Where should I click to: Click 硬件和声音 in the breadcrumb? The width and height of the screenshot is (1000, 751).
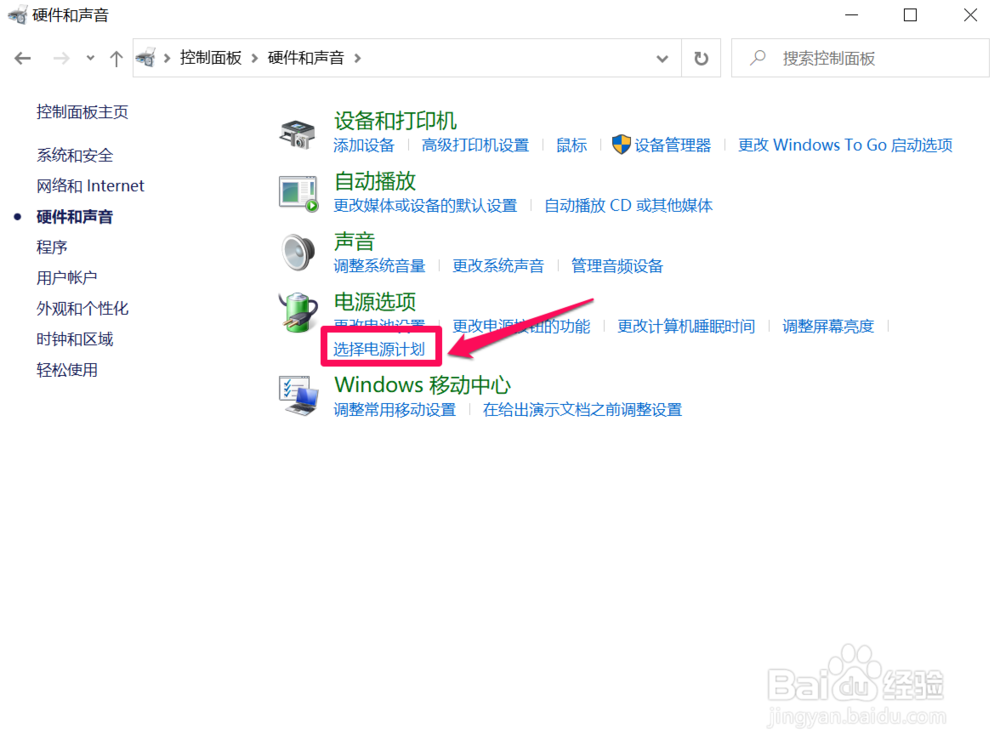click(305, 57)
